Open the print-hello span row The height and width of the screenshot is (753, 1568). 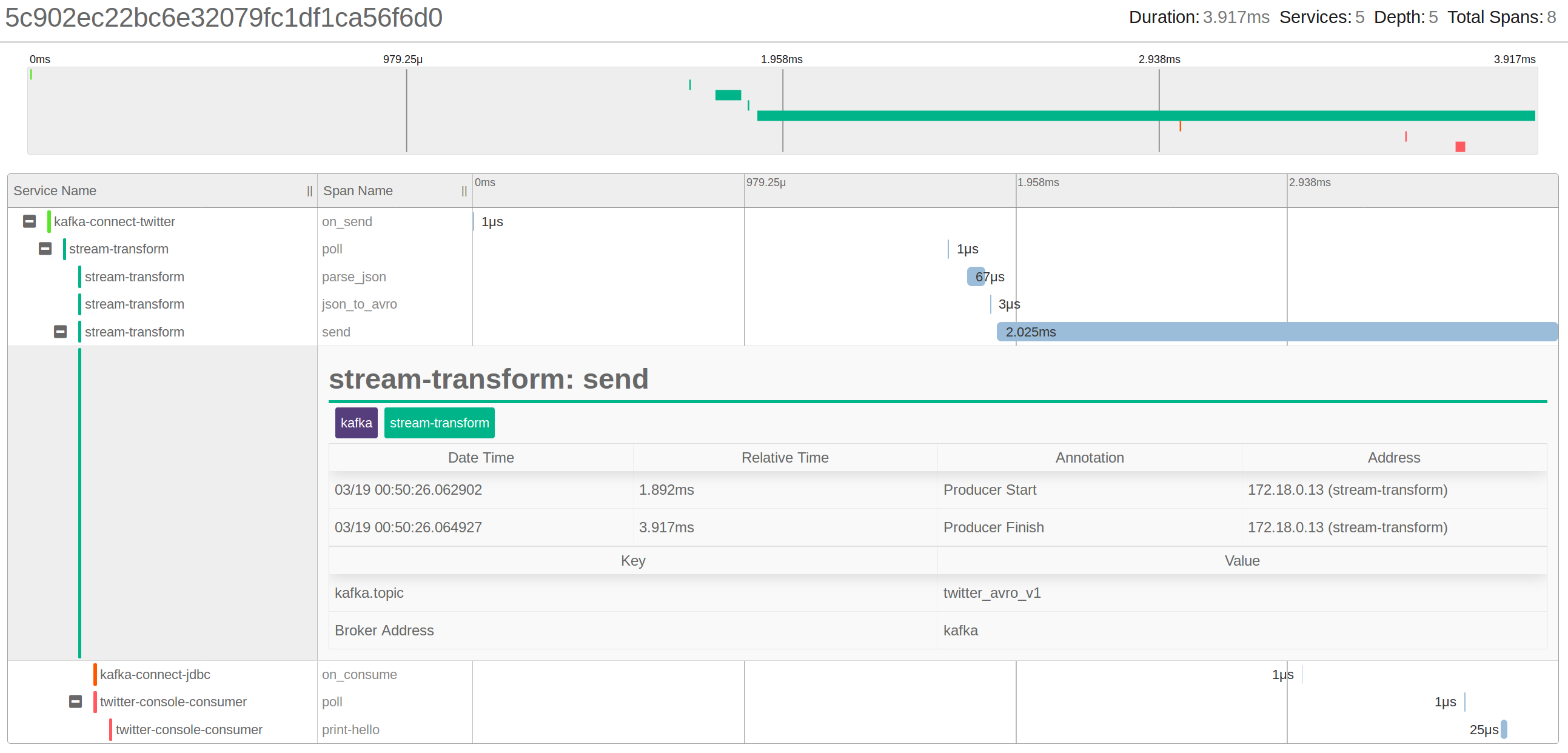click(x=350, y=729)
